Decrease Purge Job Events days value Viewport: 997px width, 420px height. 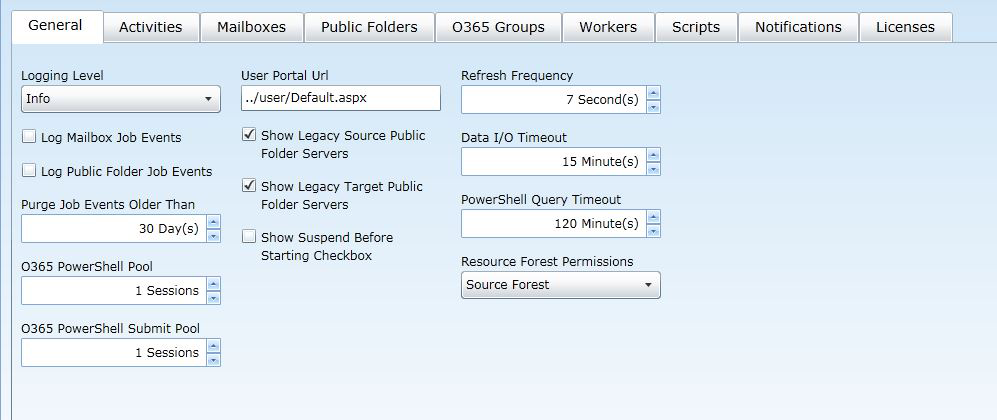click(x=213, y=235)
